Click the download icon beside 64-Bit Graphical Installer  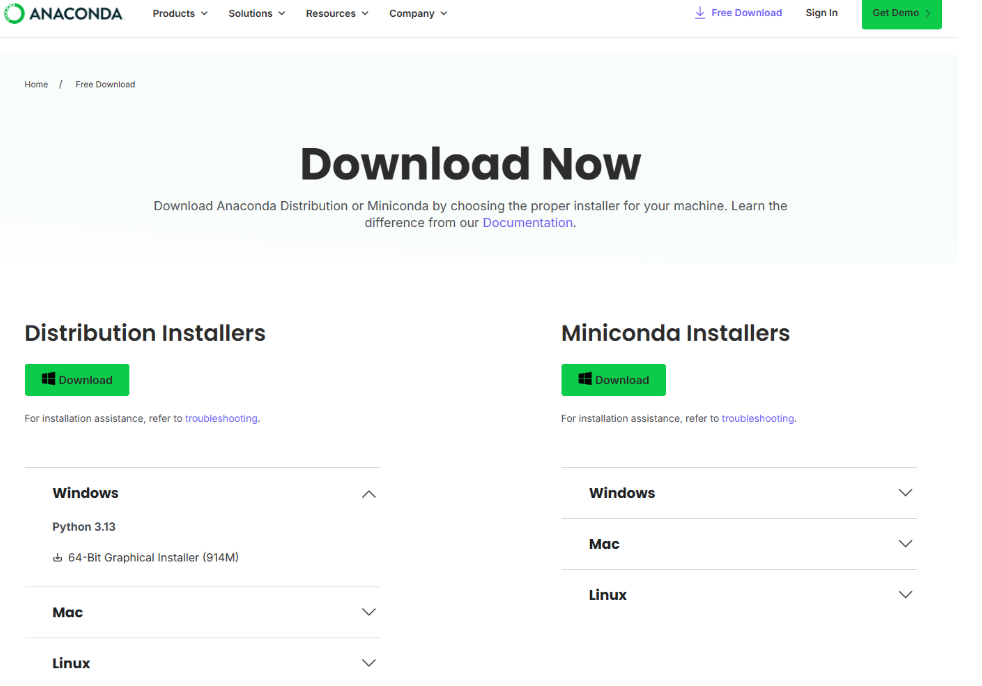(58, 558)
